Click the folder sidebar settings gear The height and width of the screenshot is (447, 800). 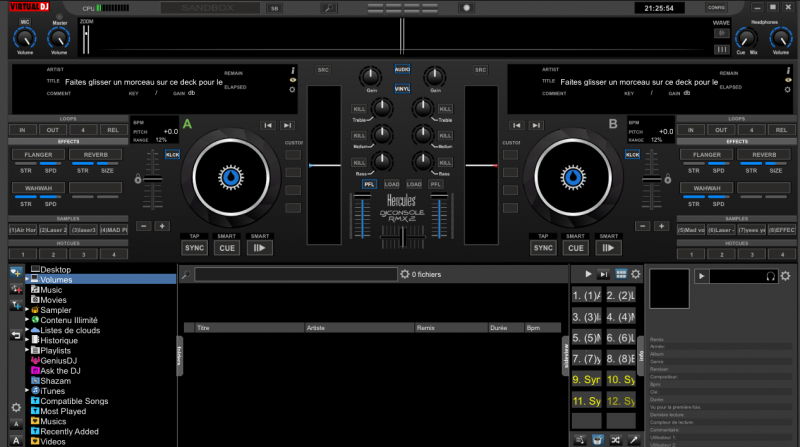[x=16, y=408]
